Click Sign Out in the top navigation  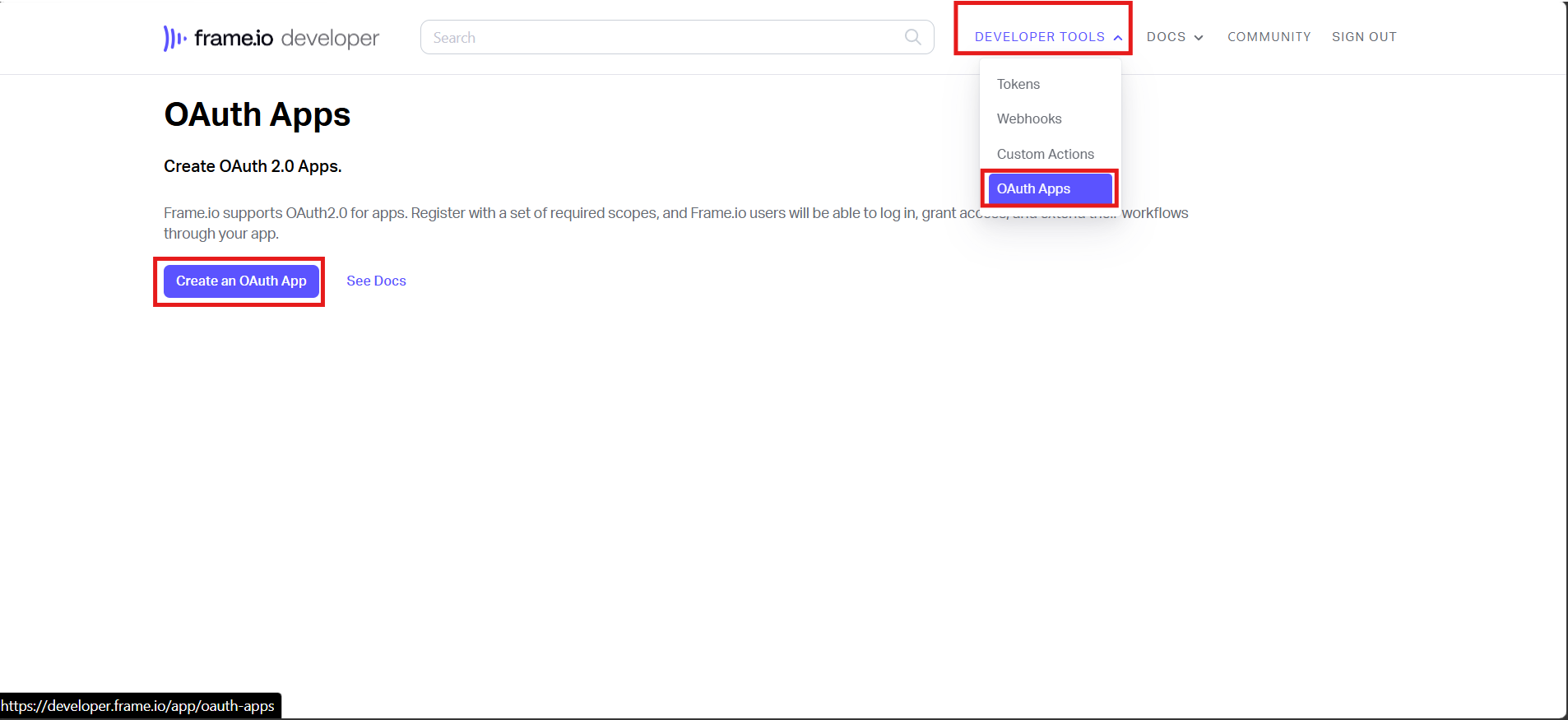1364,37
